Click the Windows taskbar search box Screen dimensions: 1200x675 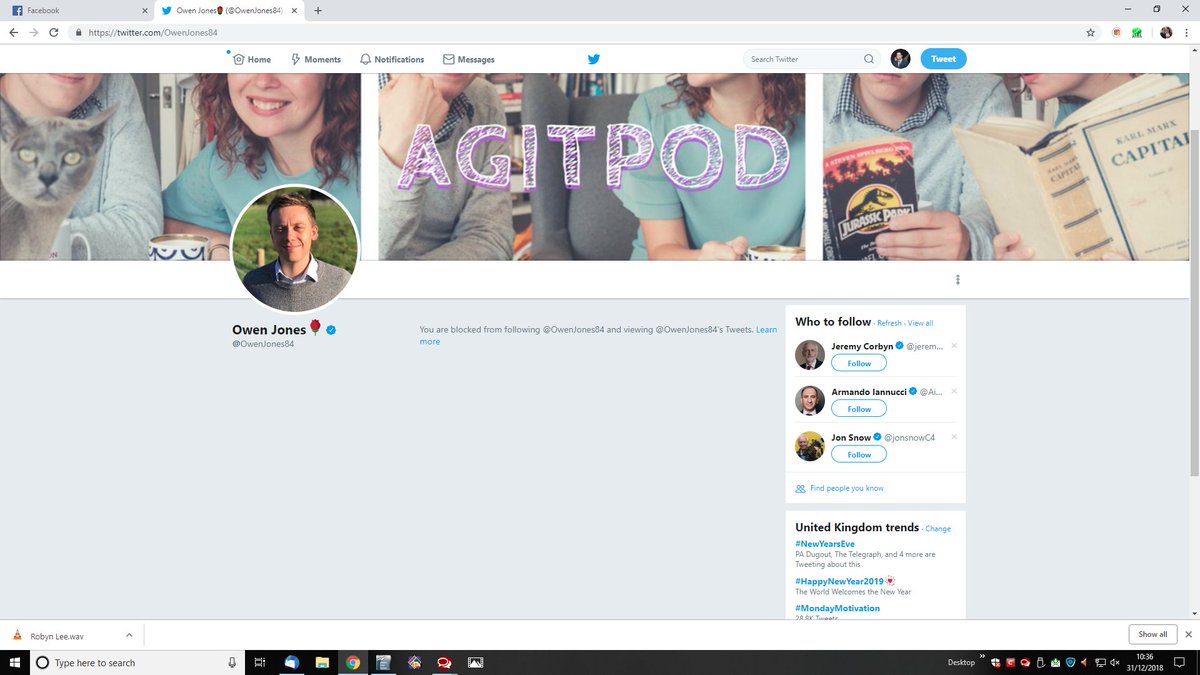point(137,662)
